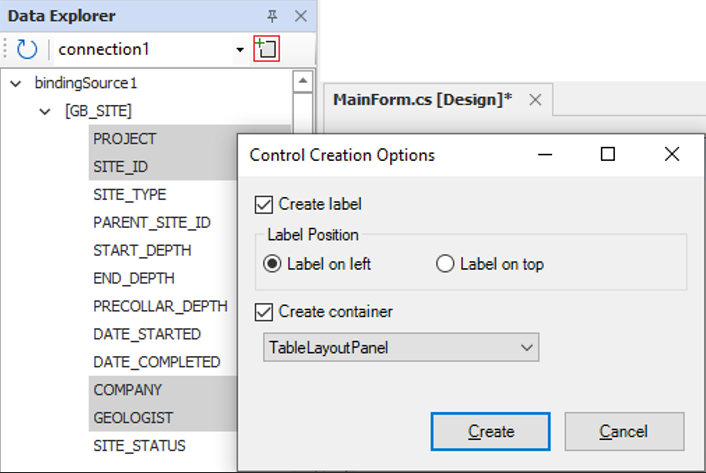Close the MainForm.cs design tab
The width and height of the screenshot is (706, 473).
point(535,100)
